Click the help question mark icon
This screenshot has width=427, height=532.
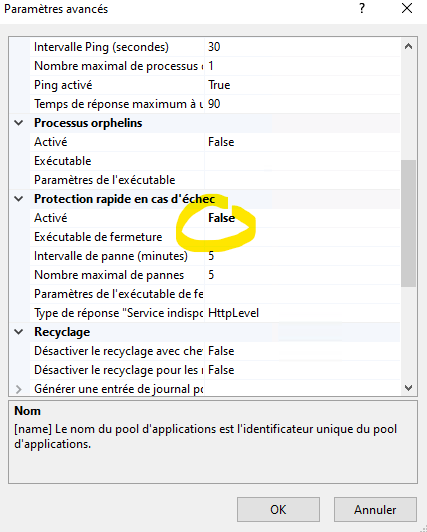(x=362, y=8)
